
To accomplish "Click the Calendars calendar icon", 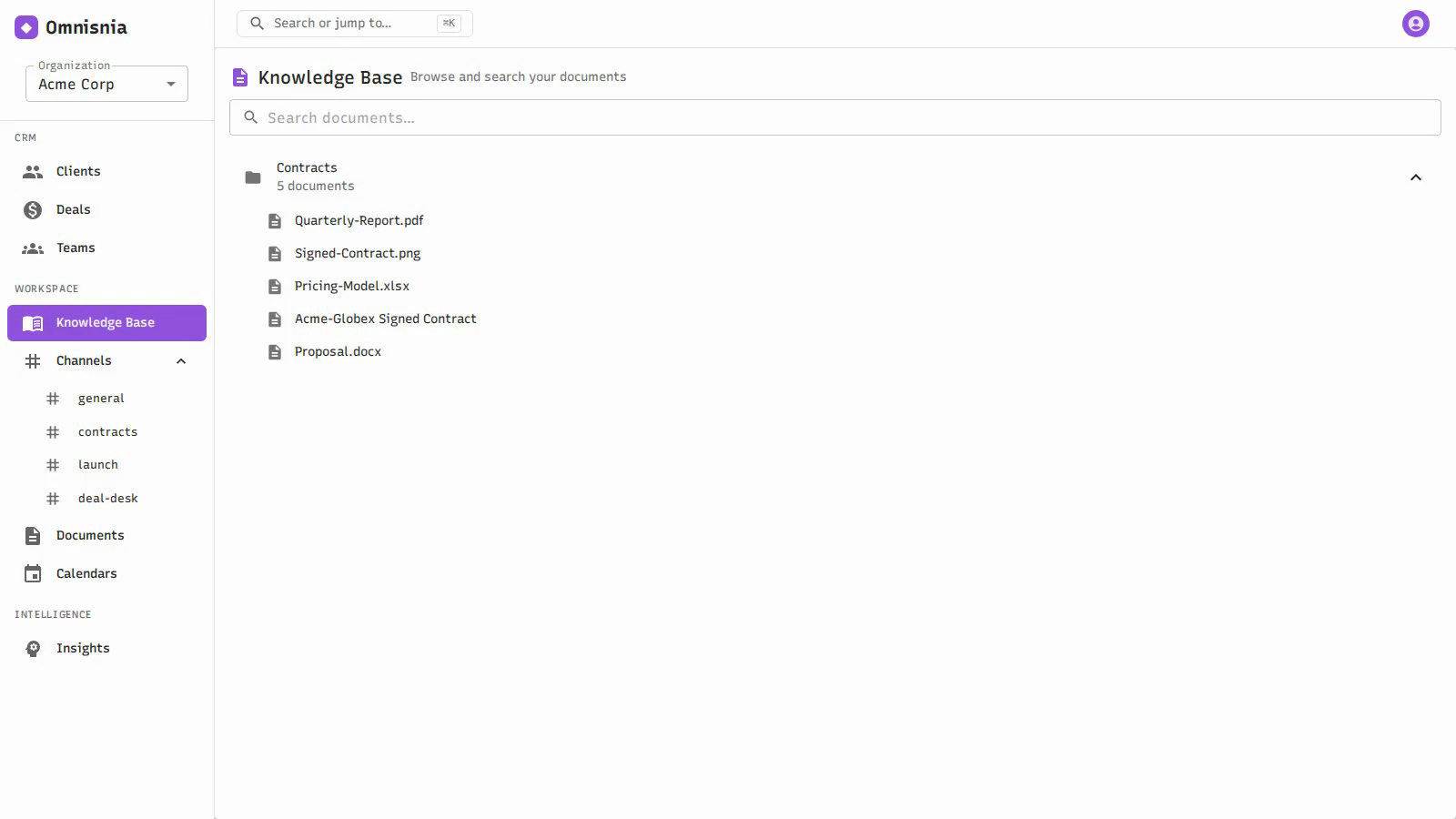I will click(x=33, y=574).
